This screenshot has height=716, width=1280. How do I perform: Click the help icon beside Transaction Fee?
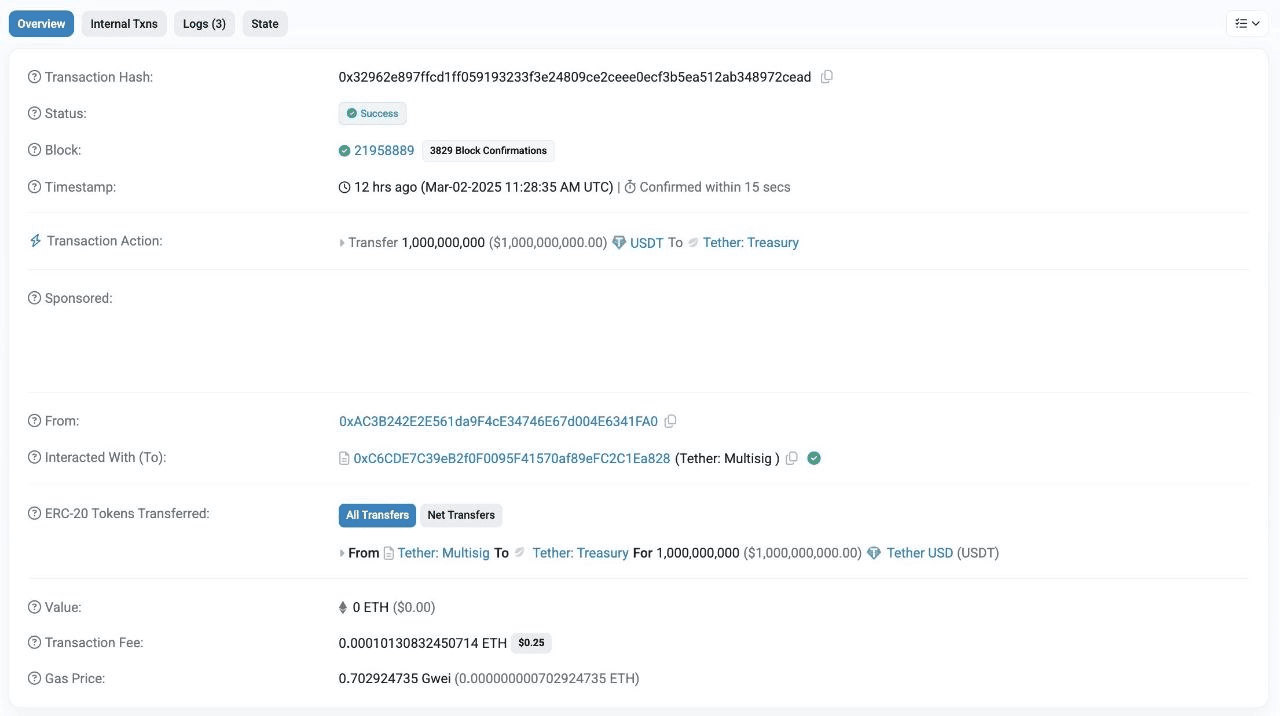pos(35,643)
